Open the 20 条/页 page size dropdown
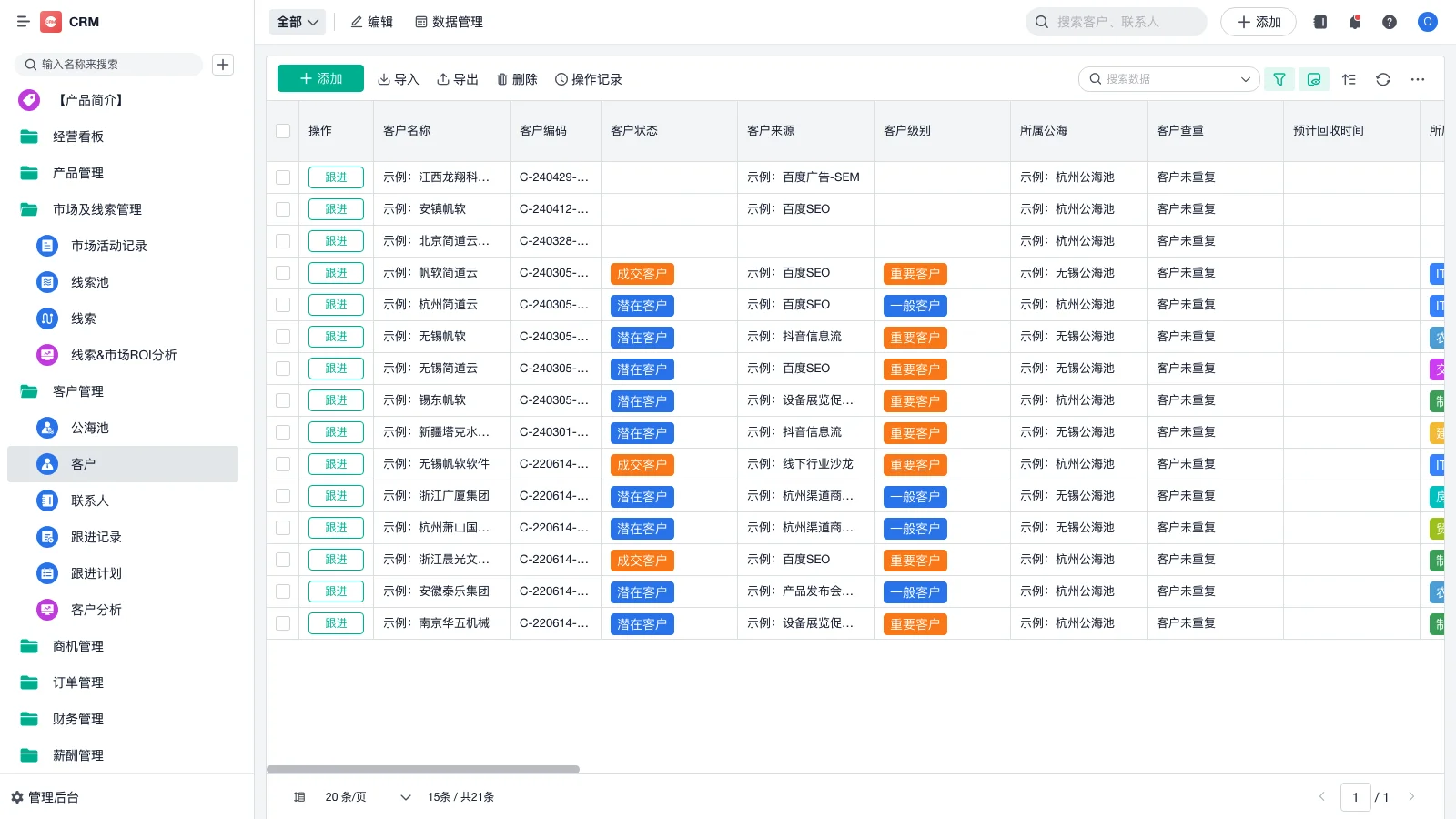The width and height of the screenshot is (1456, 819). (x=368, y=797)
